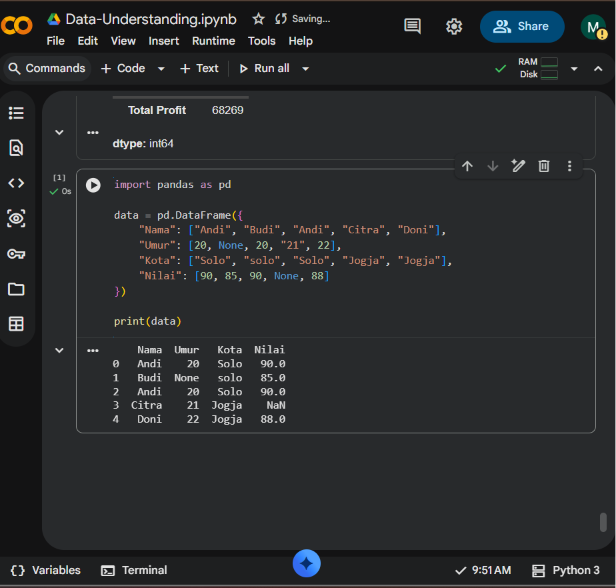The image size is (616, 588).
Task: Click the notebook title Data-Understanding.ipynb
Action: (x=151, y=19)
